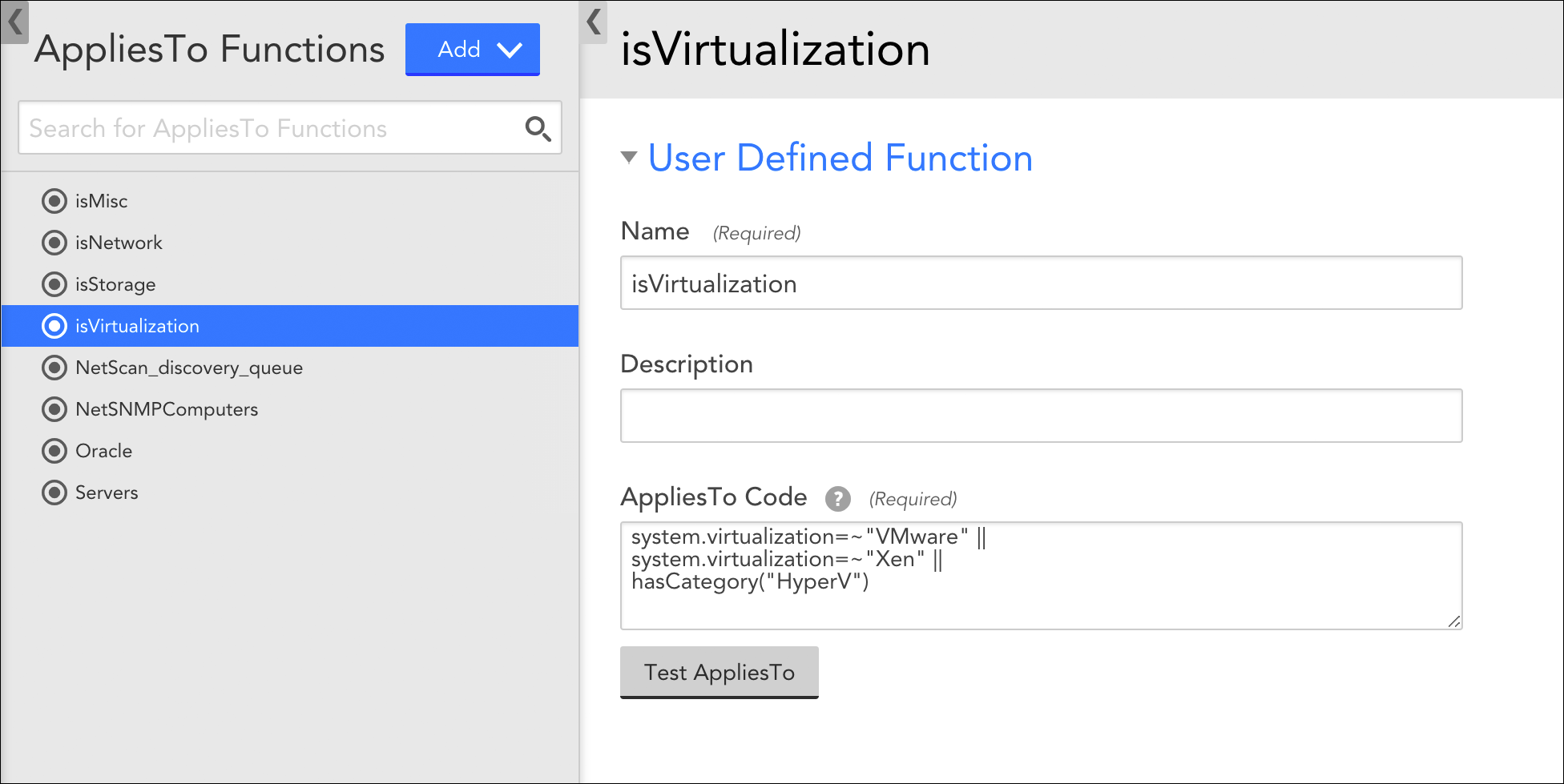The width and height of the screenshot is (1564, 784).
Task: Click the isStorage function icon
Action: coord(54,284)
